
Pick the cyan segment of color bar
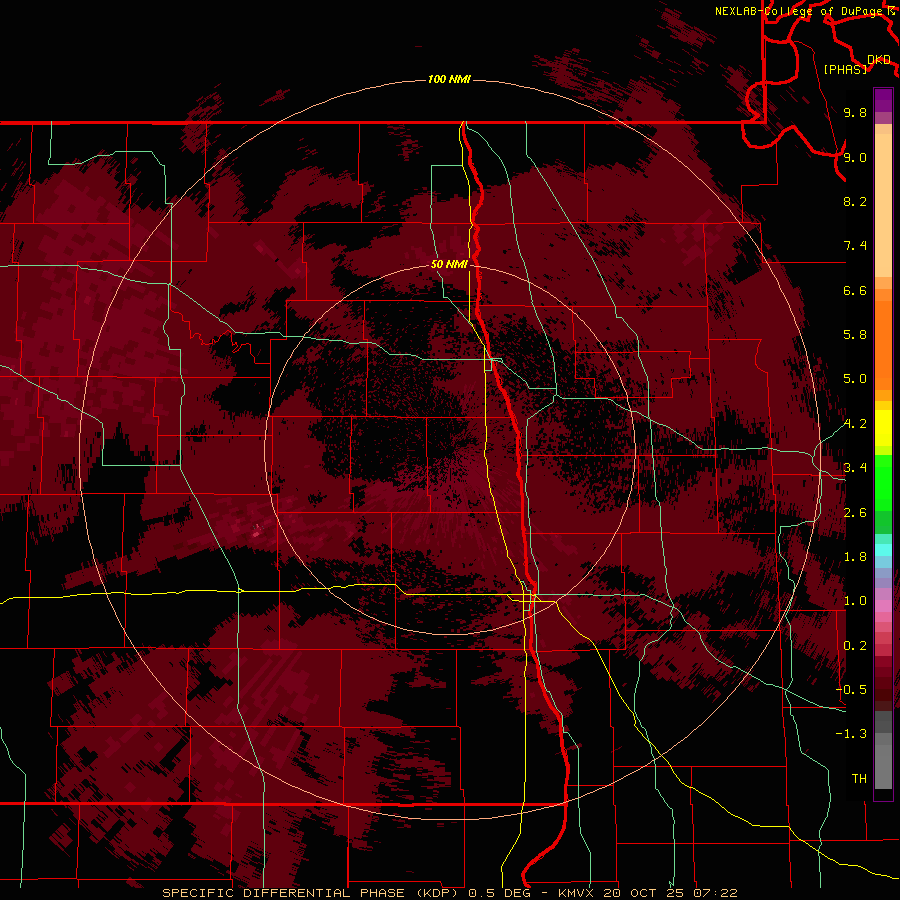coord(883,550)
